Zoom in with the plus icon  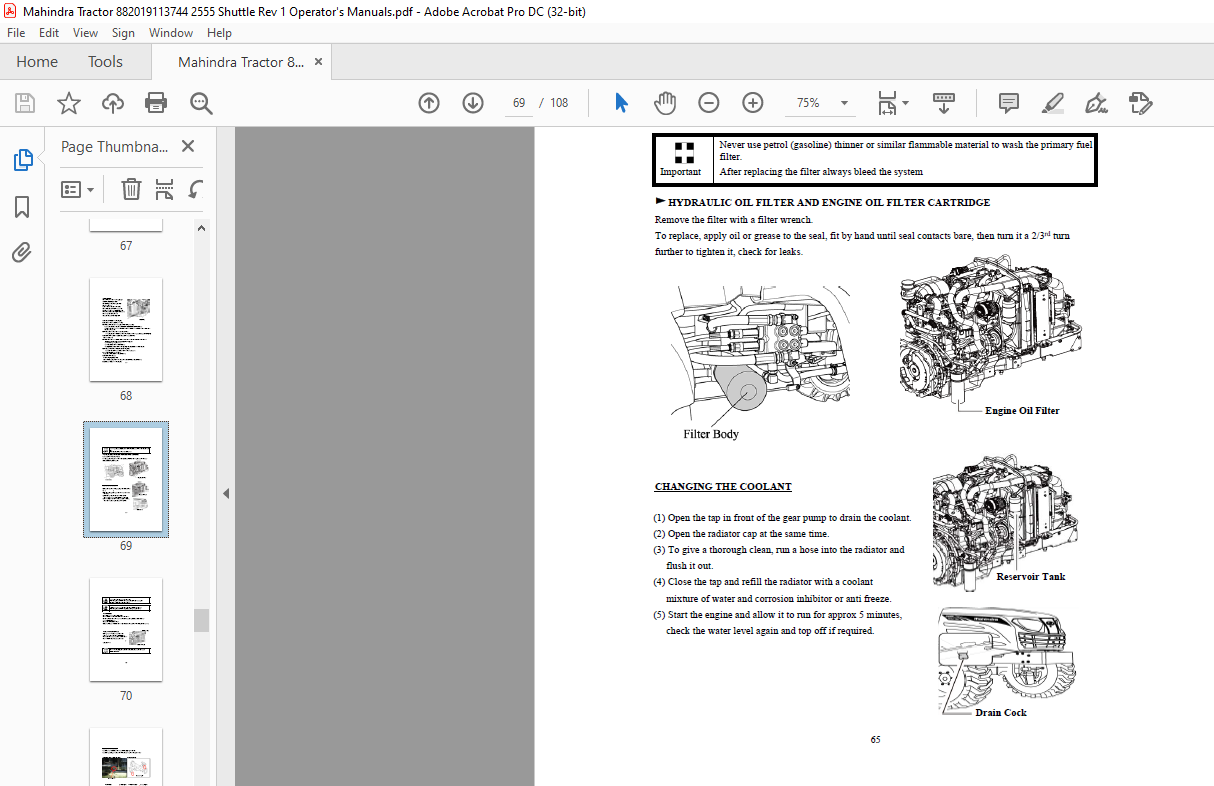click(x=753, y=103)
